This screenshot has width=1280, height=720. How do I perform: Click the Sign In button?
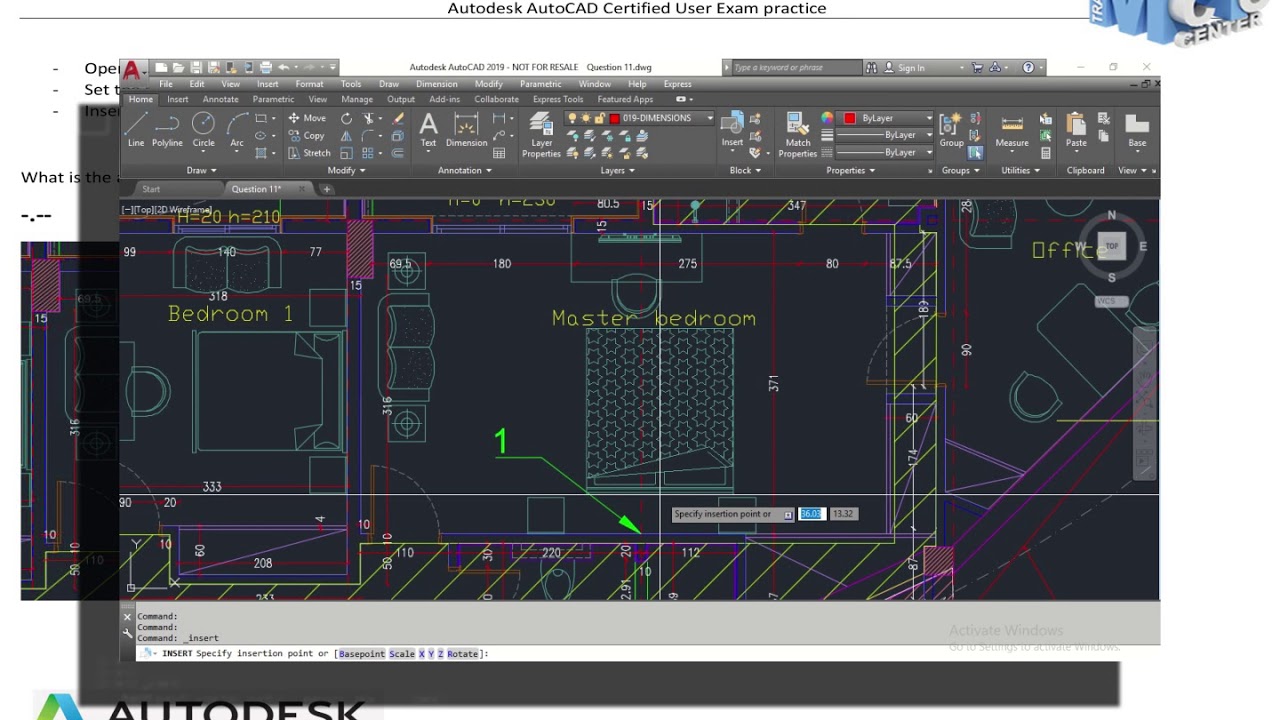coord(904,68)
